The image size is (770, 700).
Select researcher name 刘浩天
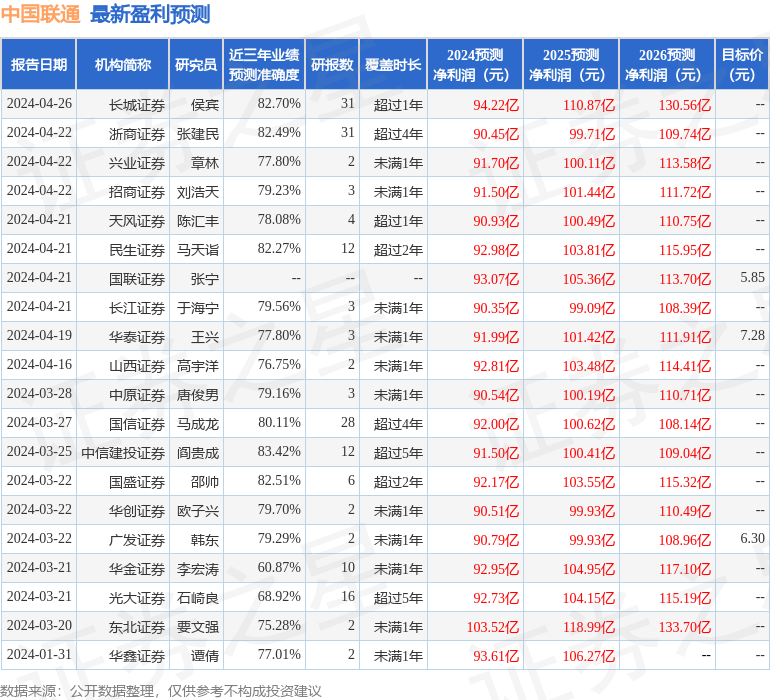(198, 192)
